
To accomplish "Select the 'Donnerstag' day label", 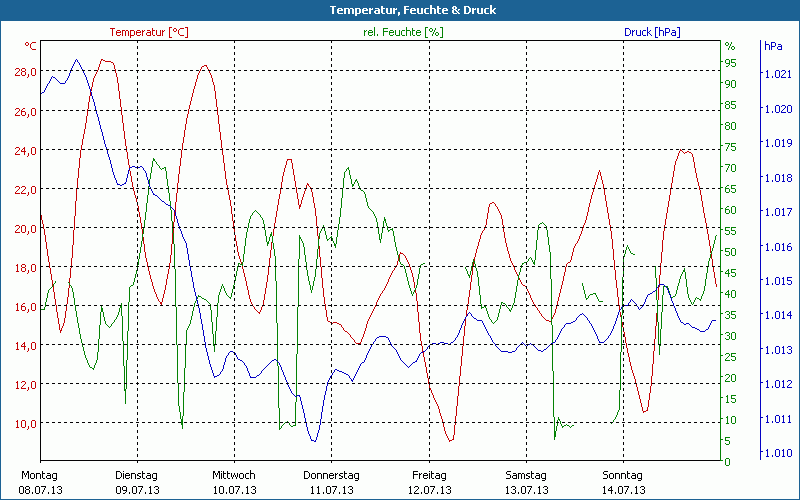I will 331,475.
